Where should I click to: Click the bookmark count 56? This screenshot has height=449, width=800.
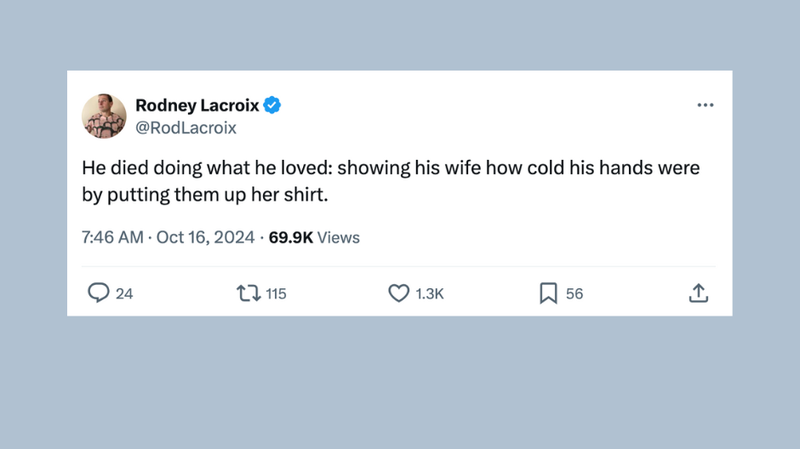[574, 294]
